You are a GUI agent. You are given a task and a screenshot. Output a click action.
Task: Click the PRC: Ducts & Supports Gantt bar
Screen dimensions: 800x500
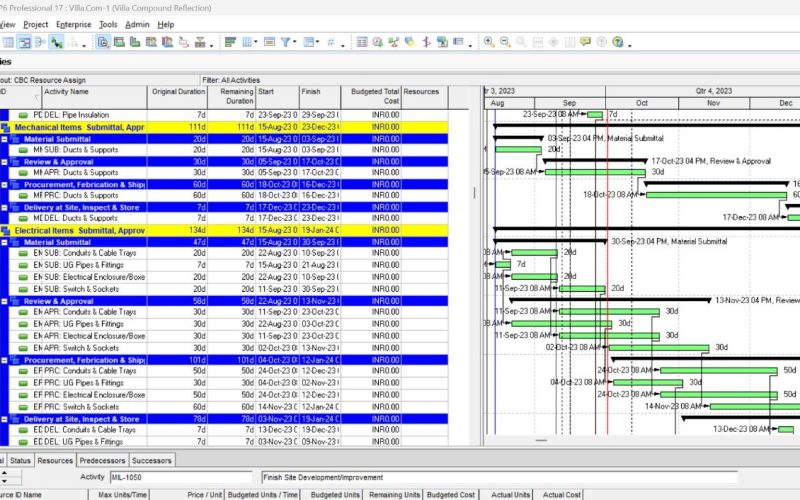(716, 195)
